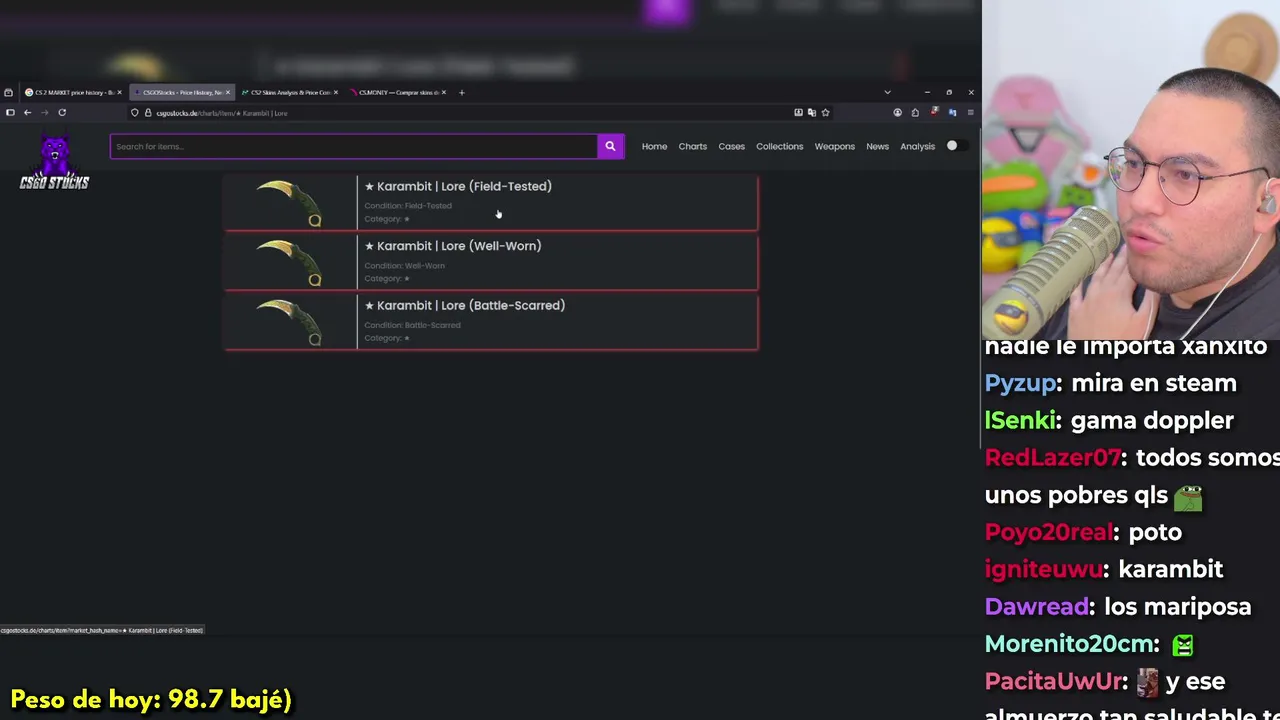Switch to CS 2 MARKET price history tab
The height and width of the screenshot is (720, 1280).
click(x=74, y=92)
